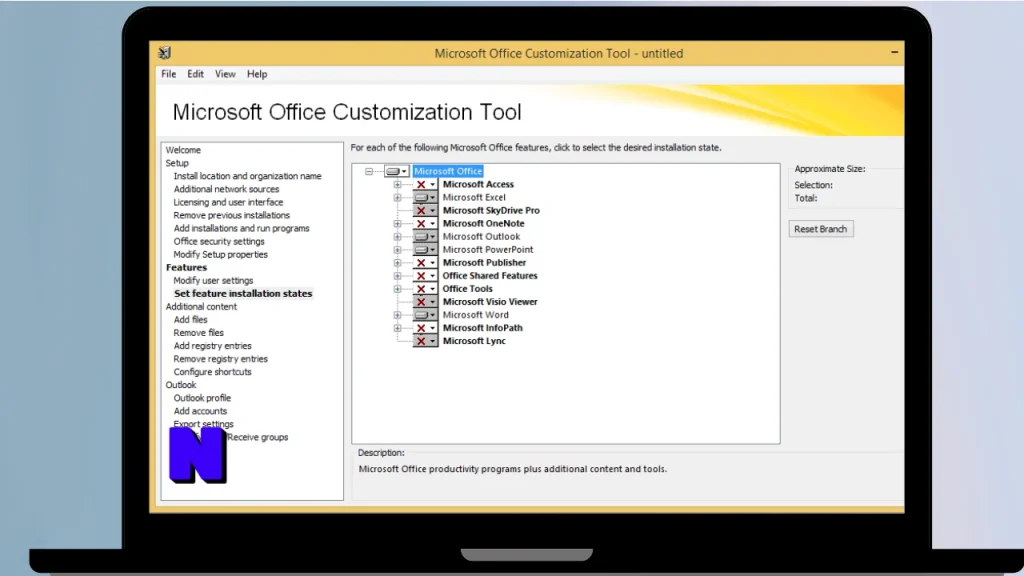Open install state dropdown for Microsoft Outlook
This screenshot has height=576, width=1024.
425,236
